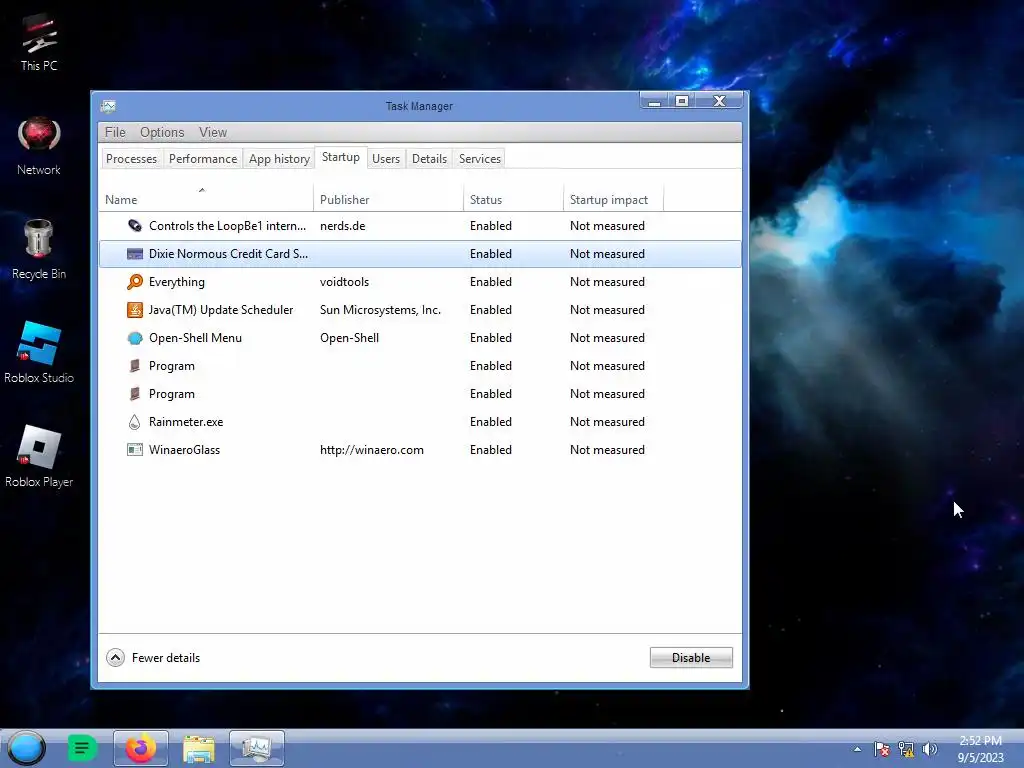Click the Action Center flag tray icon

pyautogui.click(x=882, y=749)
